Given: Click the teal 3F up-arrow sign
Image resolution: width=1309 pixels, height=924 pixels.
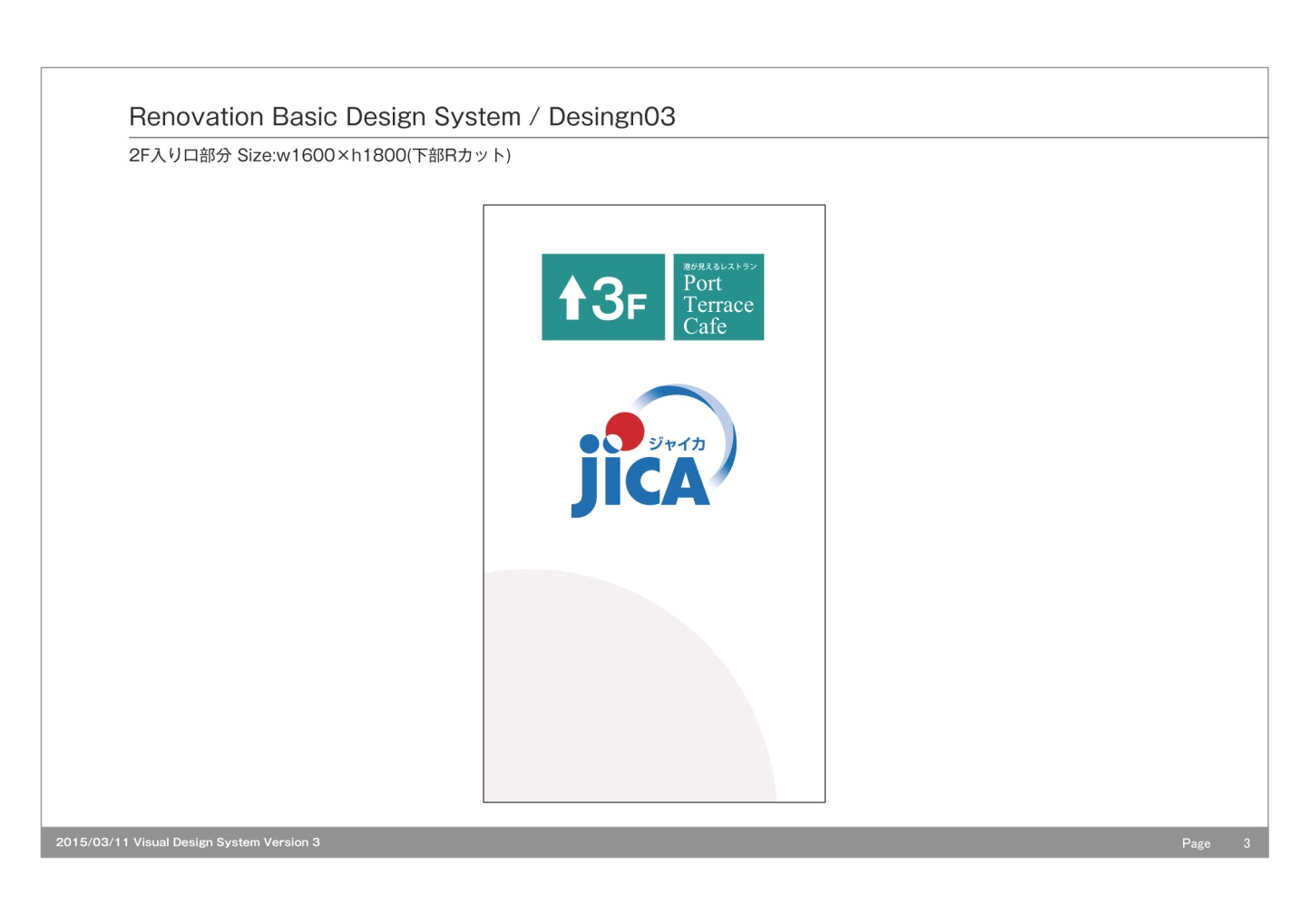Looking at the screenshot, I should tap(603, 297).
